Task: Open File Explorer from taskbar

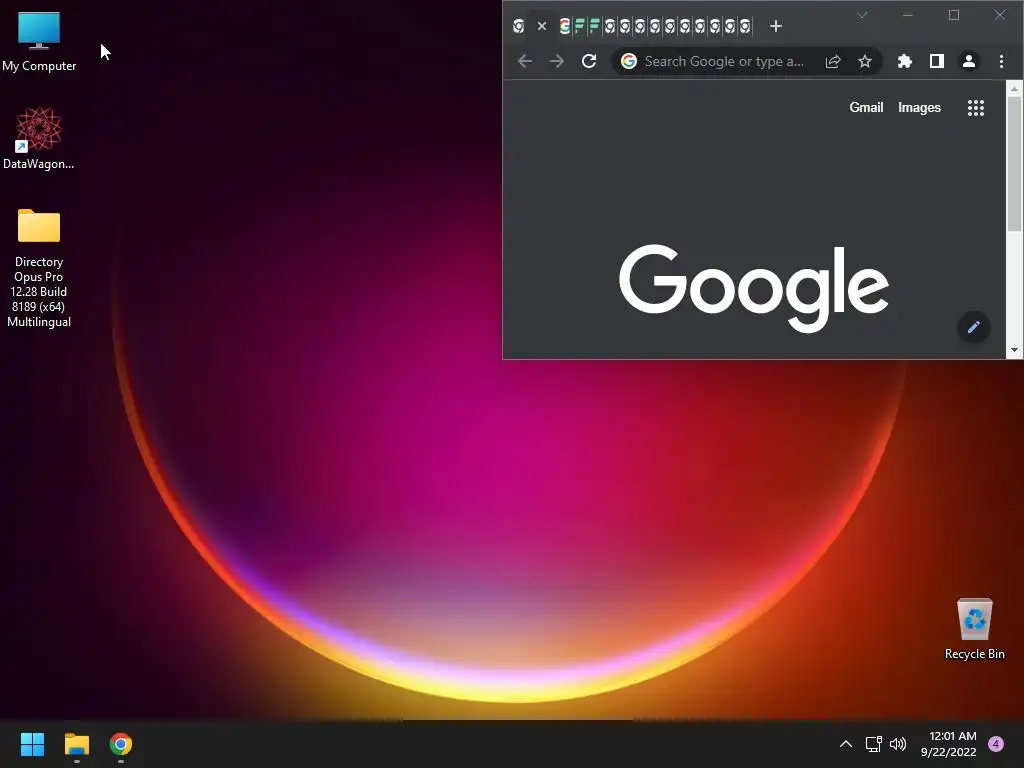Action: pyautogui.click(x=76, y=744)
